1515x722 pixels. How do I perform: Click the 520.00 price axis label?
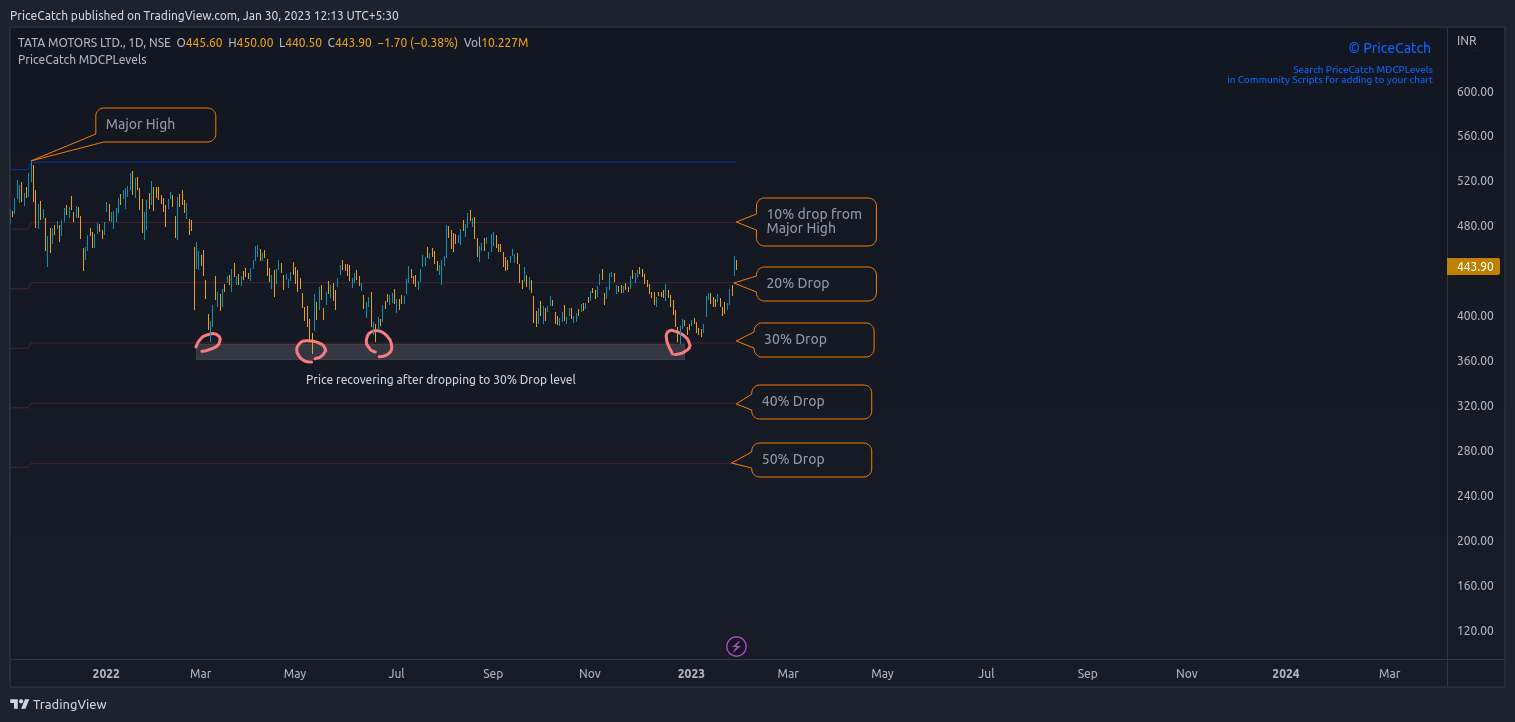coord(1475,181)
